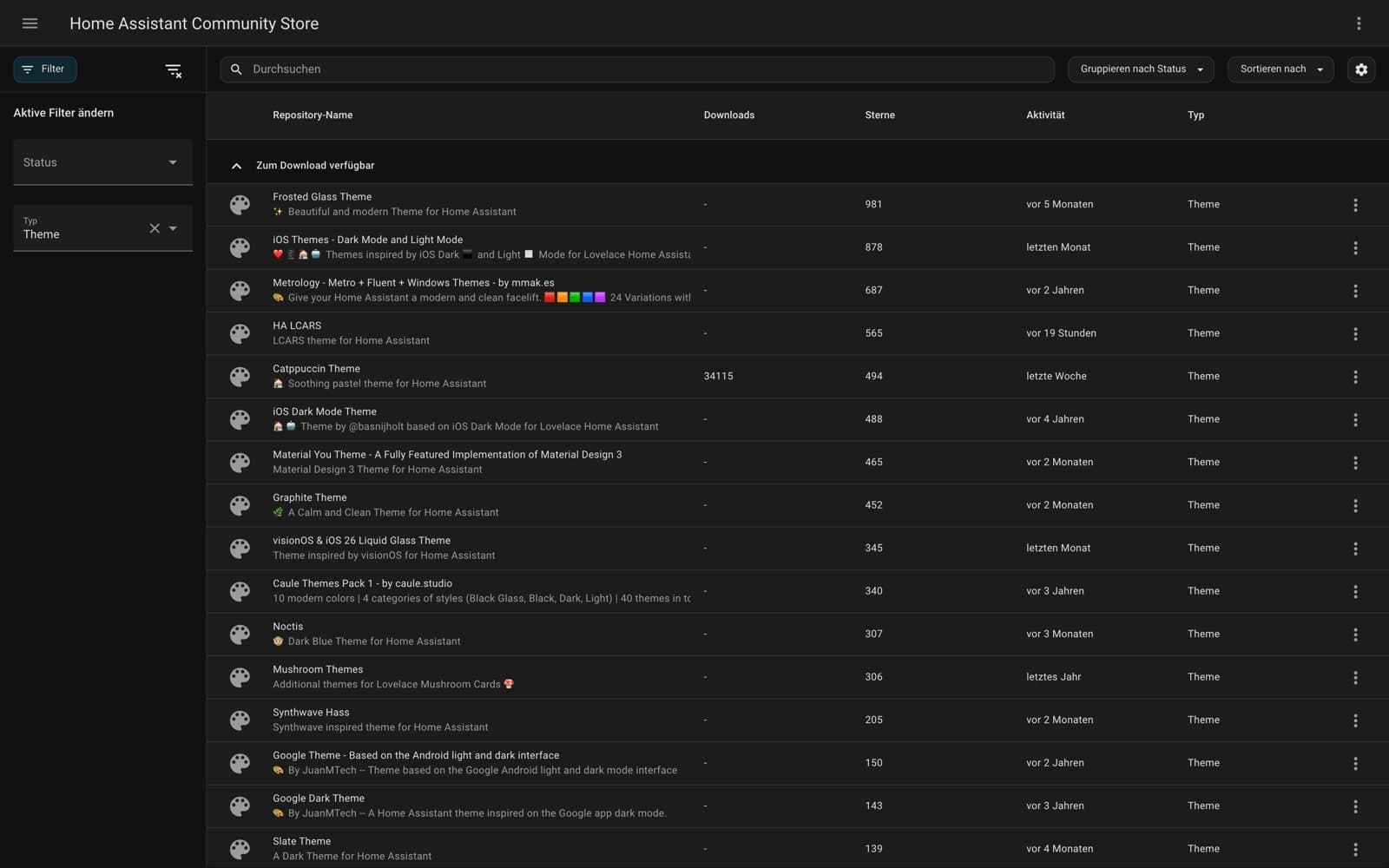Clear all active filters icon

(x=174, y=70)
